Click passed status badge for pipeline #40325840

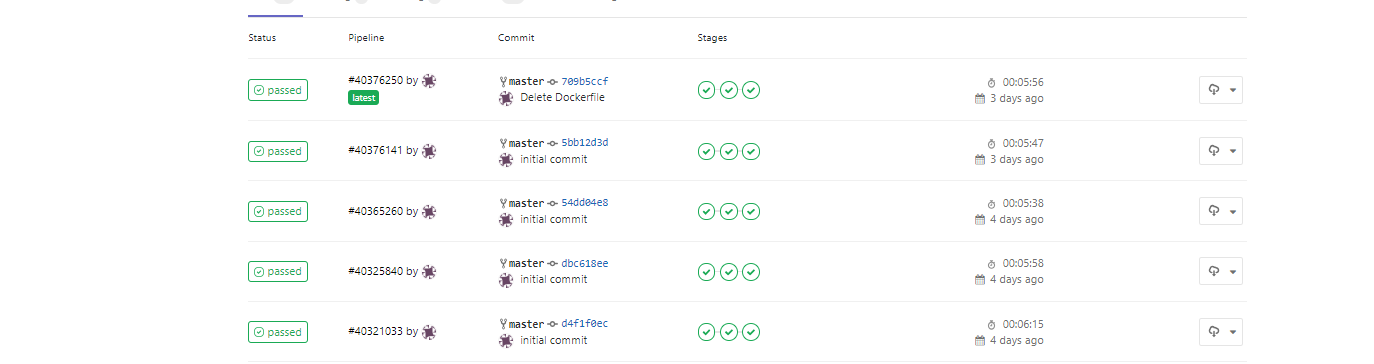click(278, 271)
